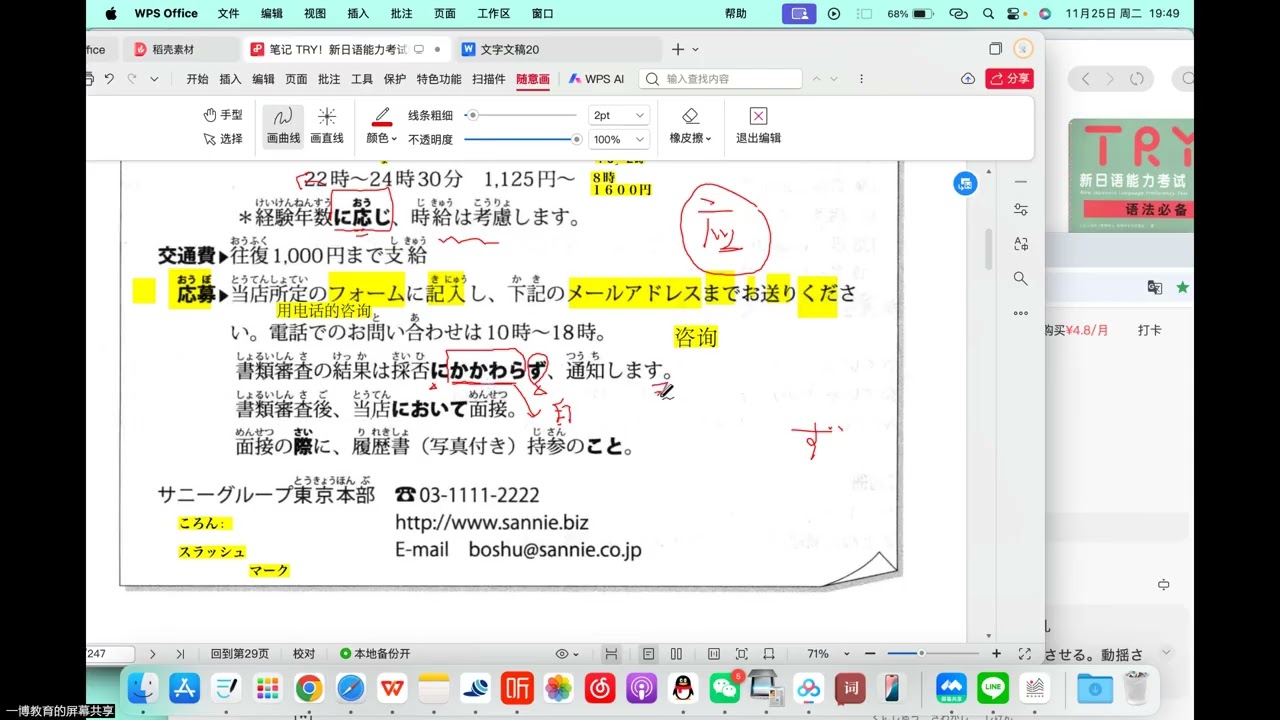Open the window tiling icon in tab bar
Screen dimensions: 1280x720
coord(996,49)
